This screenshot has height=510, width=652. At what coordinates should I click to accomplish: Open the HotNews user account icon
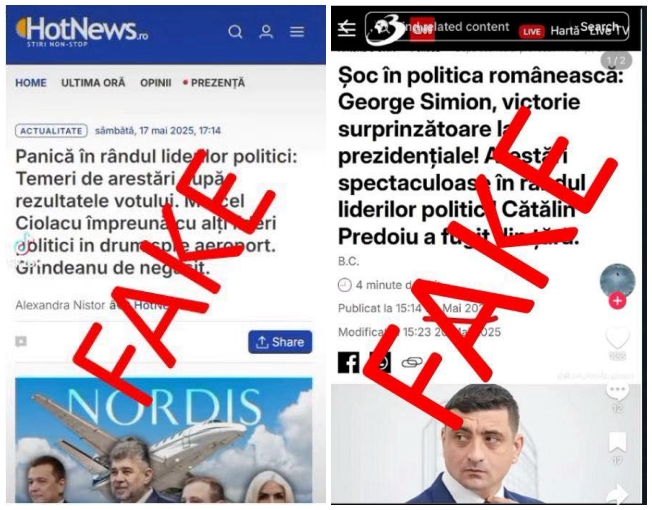266,32
